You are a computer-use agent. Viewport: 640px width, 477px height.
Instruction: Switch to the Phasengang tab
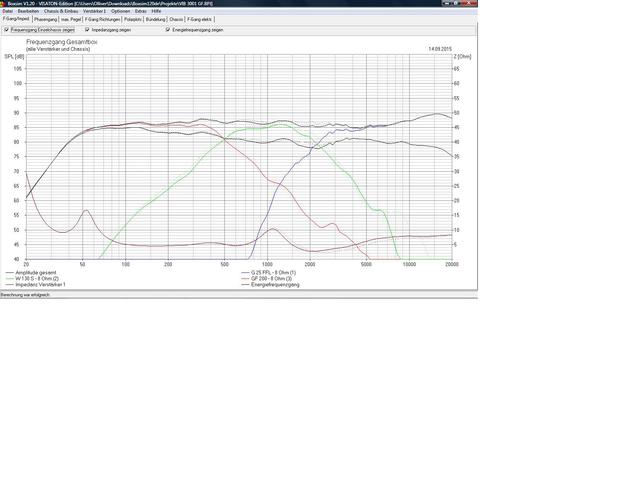click(x=46, y=19)
